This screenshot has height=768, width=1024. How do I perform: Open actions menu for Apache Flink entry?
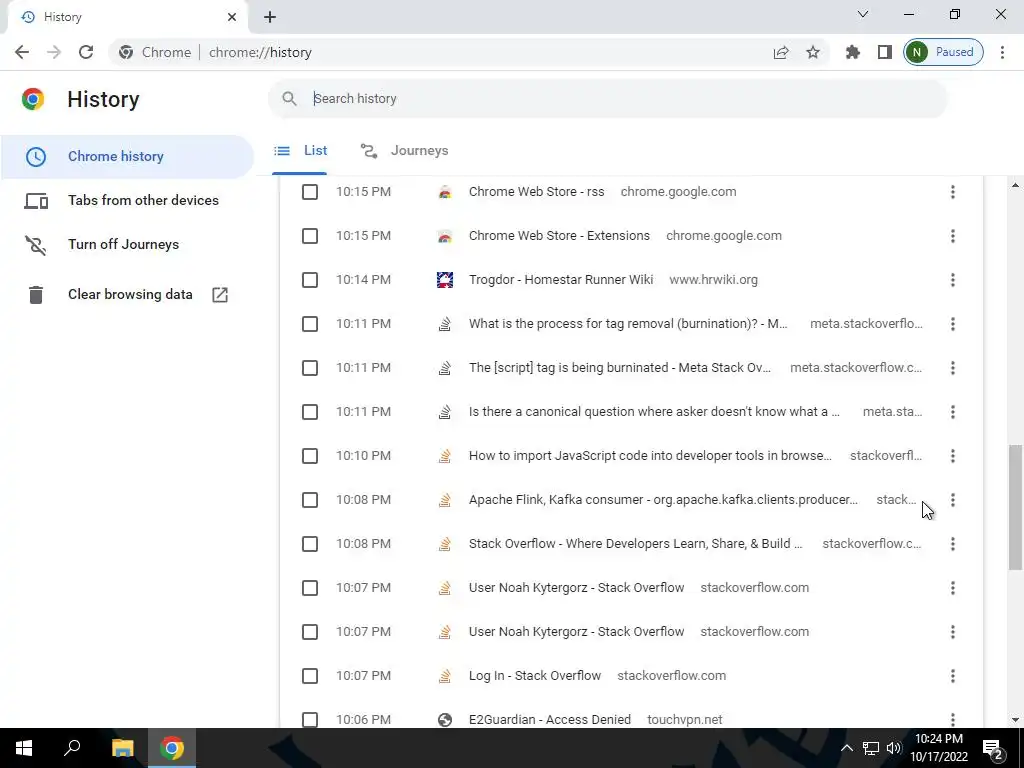tap(953, 500)
